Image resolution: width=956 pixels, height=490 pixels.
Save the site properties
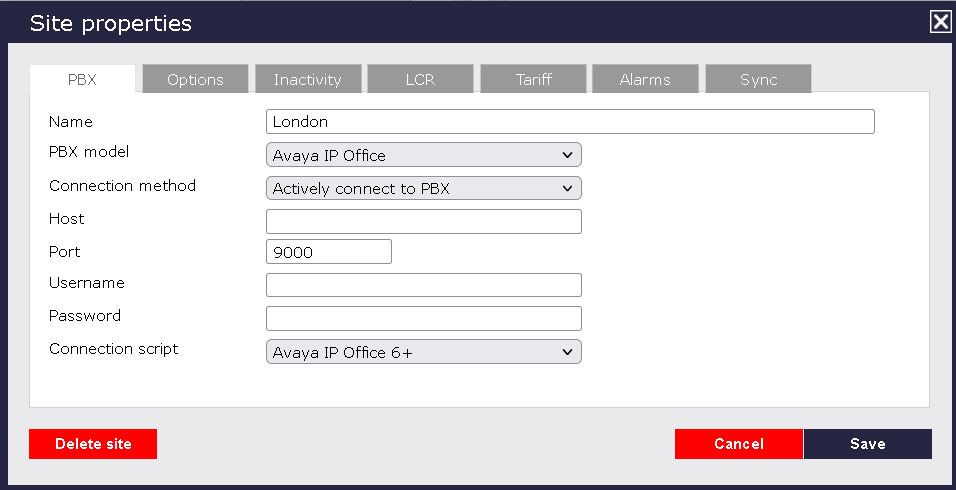click(x=867, y=444)
